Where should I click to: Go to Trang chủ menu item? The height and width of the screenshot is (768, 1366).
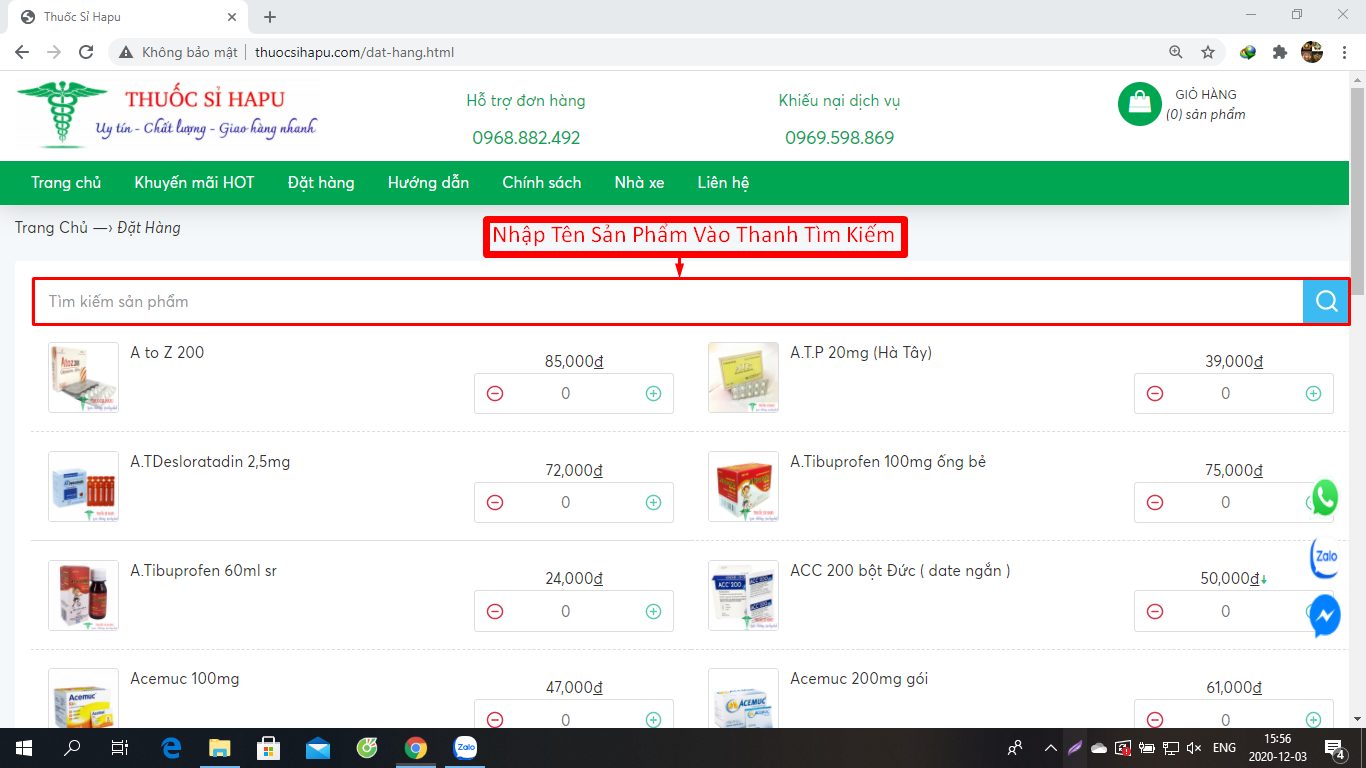click(x=66, y=183)
